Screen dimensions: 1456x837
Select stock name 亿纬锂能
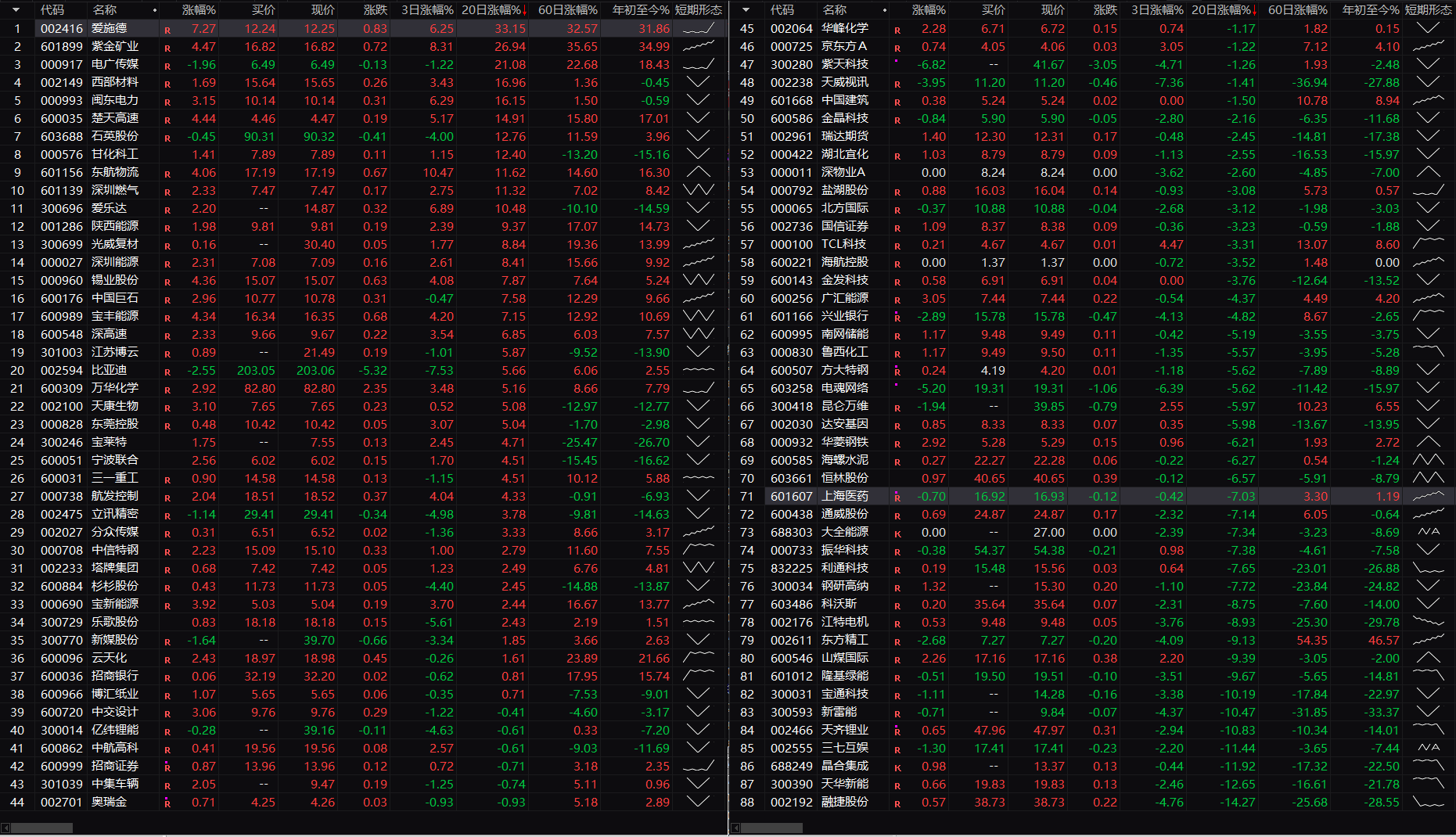coord(115,730)
